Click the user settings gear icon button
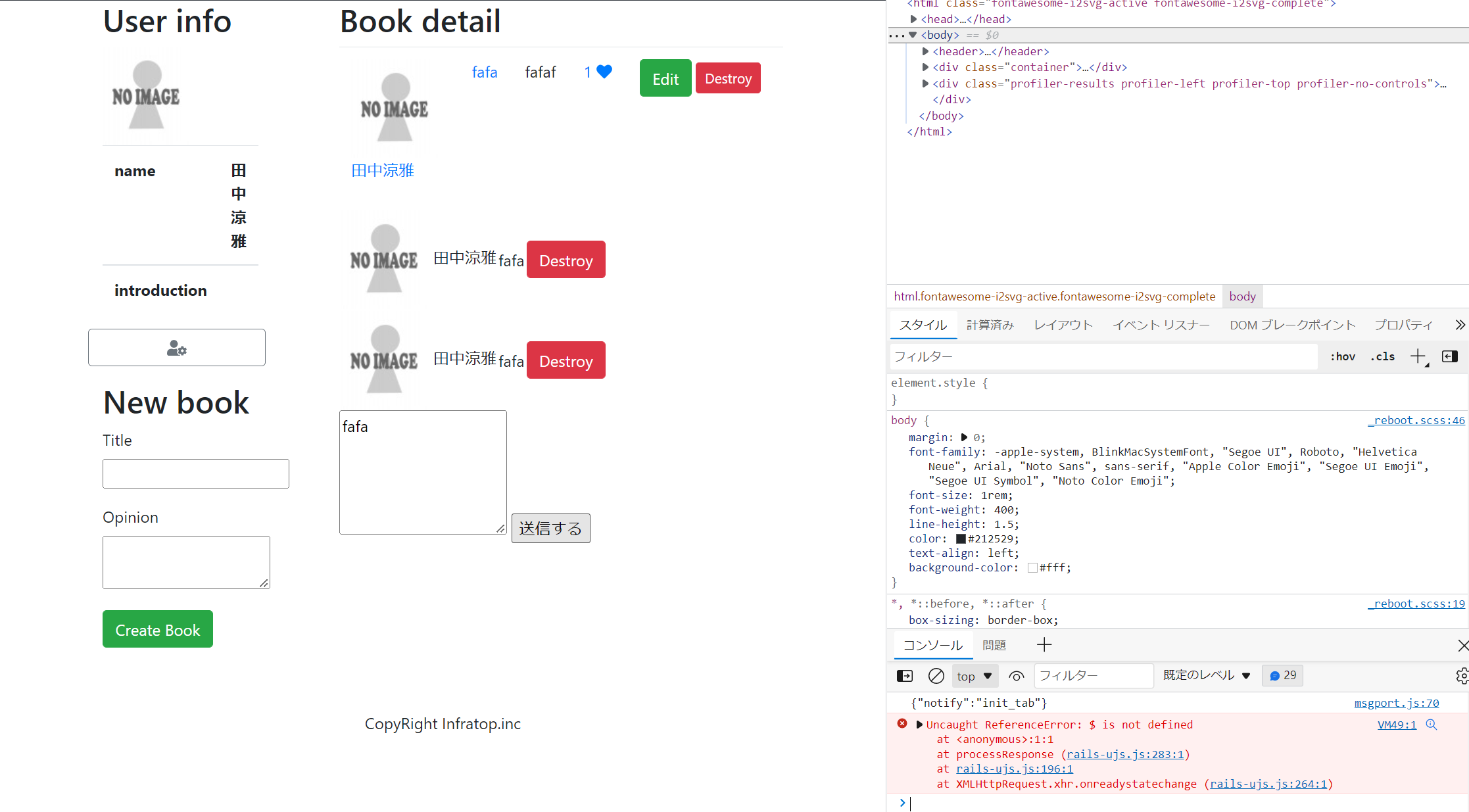1469x812 pixels. (x=177, y=347)
